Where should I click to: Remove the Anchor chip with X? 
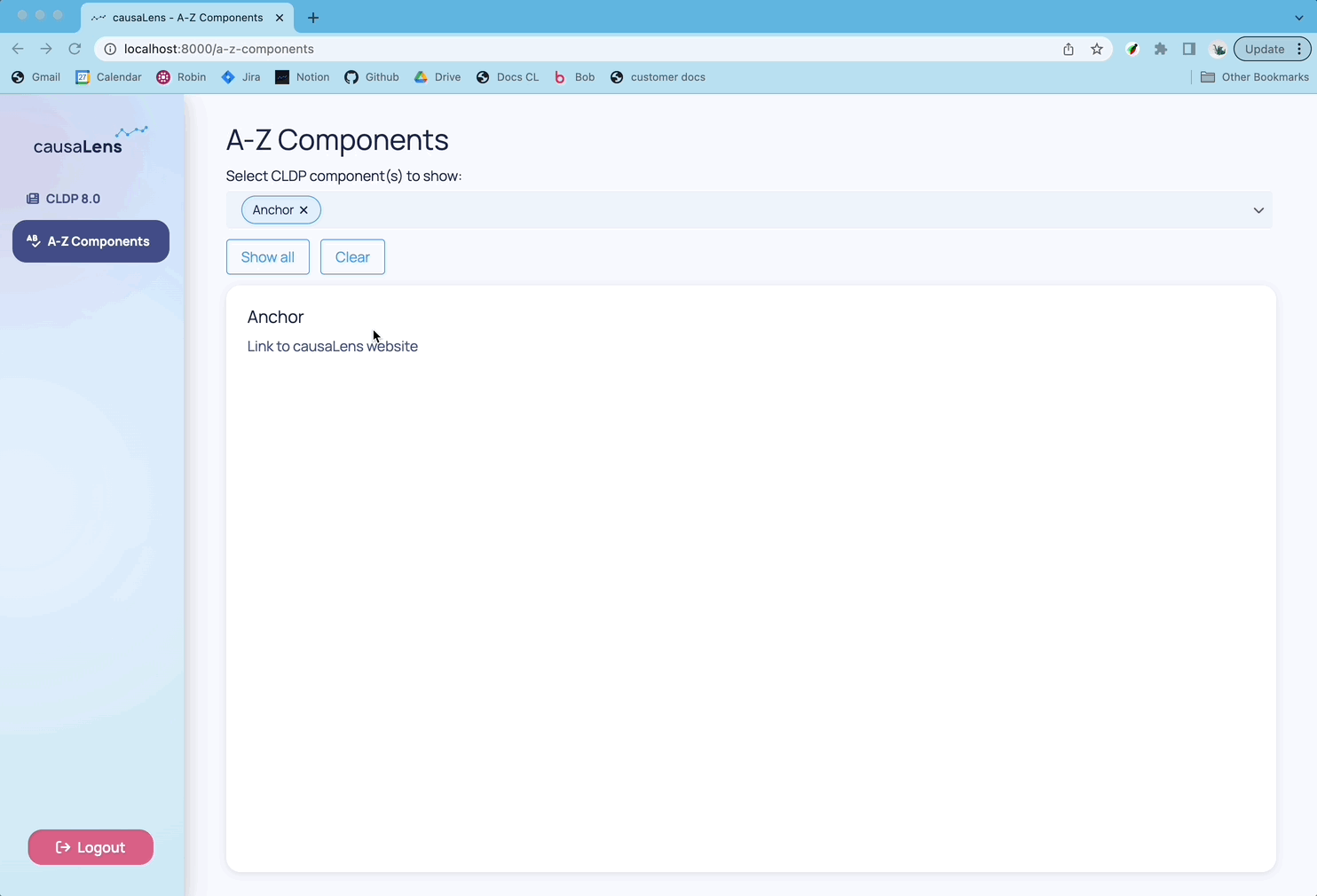coord(304,210)
